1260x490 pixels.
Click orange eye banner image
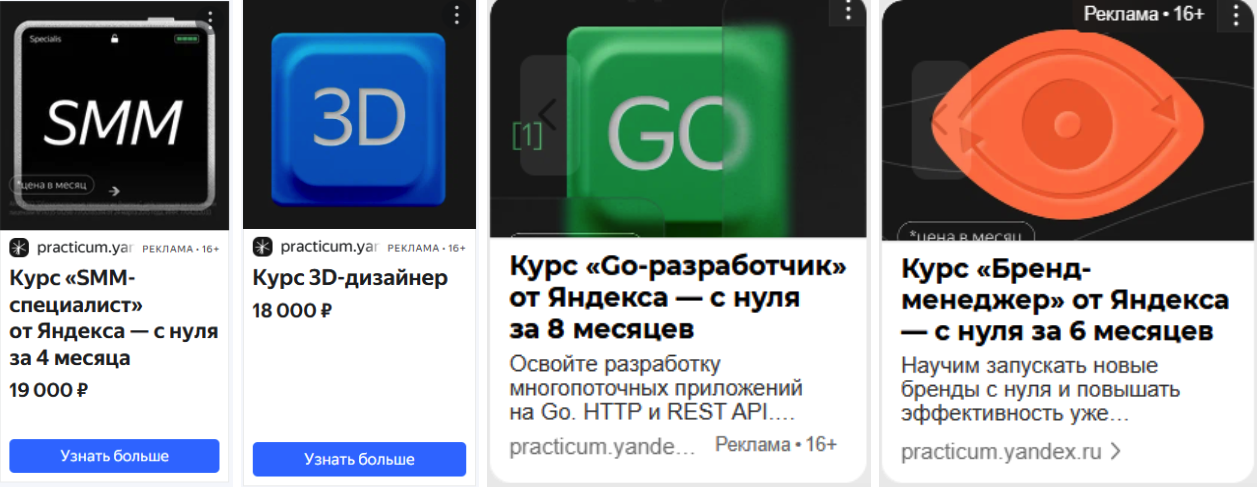[1068, 121]
